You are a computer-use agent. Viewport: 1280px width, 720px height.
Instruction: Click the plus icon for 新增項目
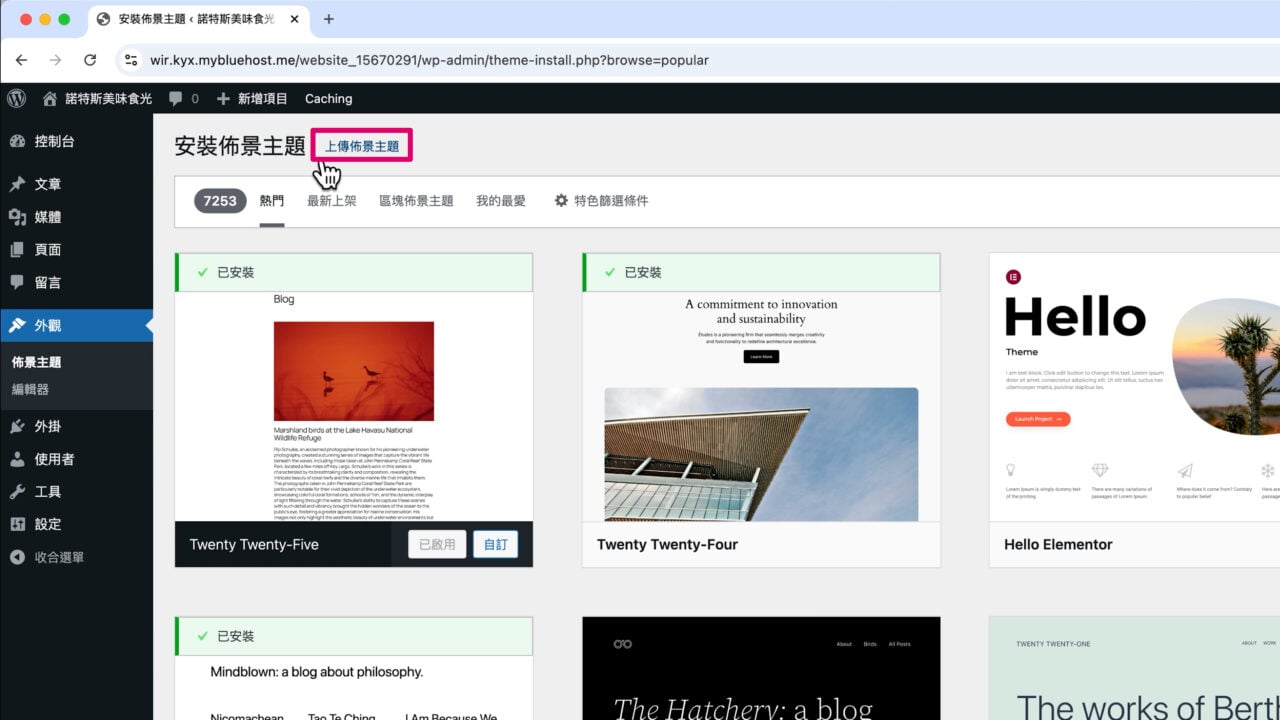(223, 98)
